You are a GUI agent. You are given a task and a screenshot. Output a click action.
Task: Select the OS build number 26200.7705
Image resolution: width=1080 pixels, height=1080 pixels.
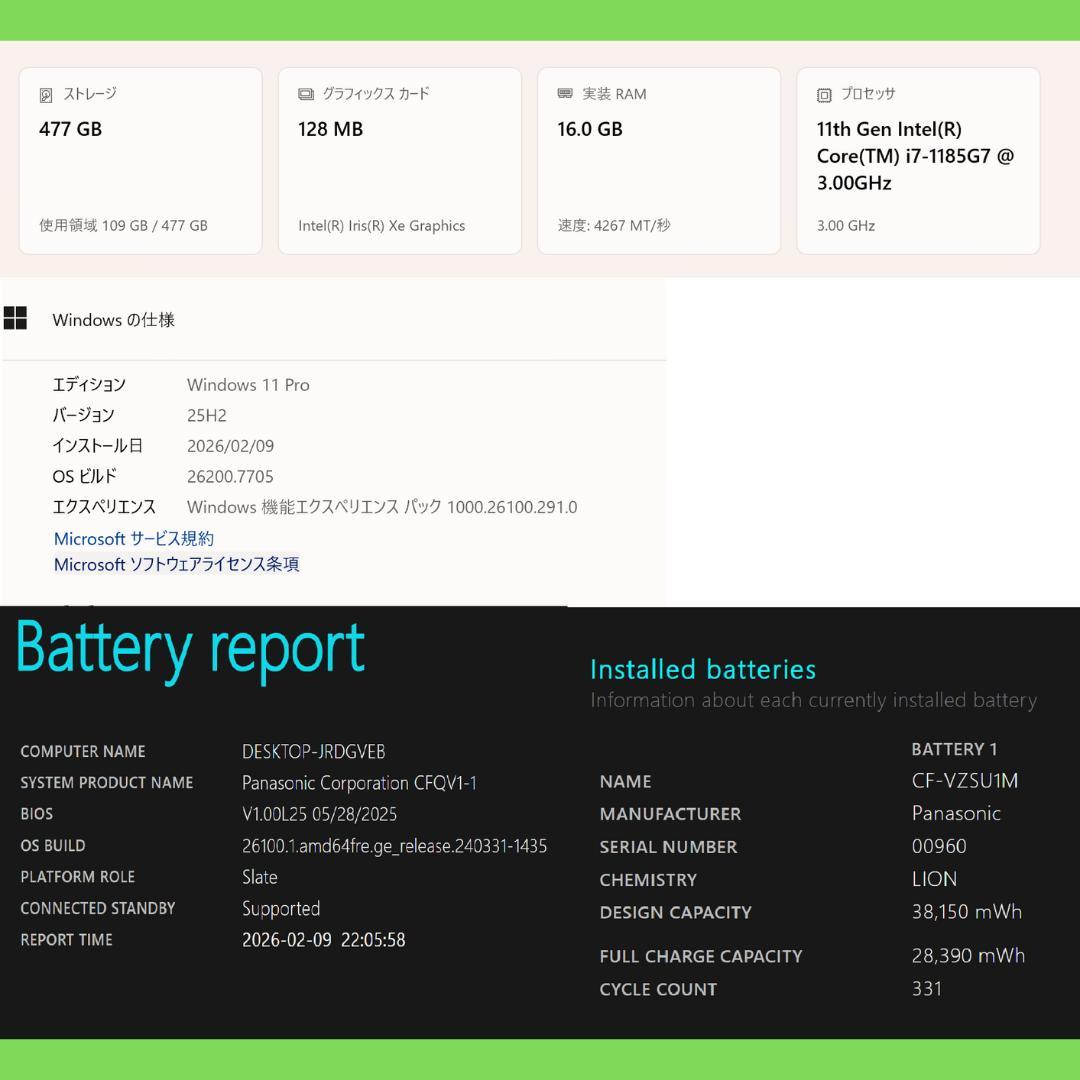click(x=230, y=476)
